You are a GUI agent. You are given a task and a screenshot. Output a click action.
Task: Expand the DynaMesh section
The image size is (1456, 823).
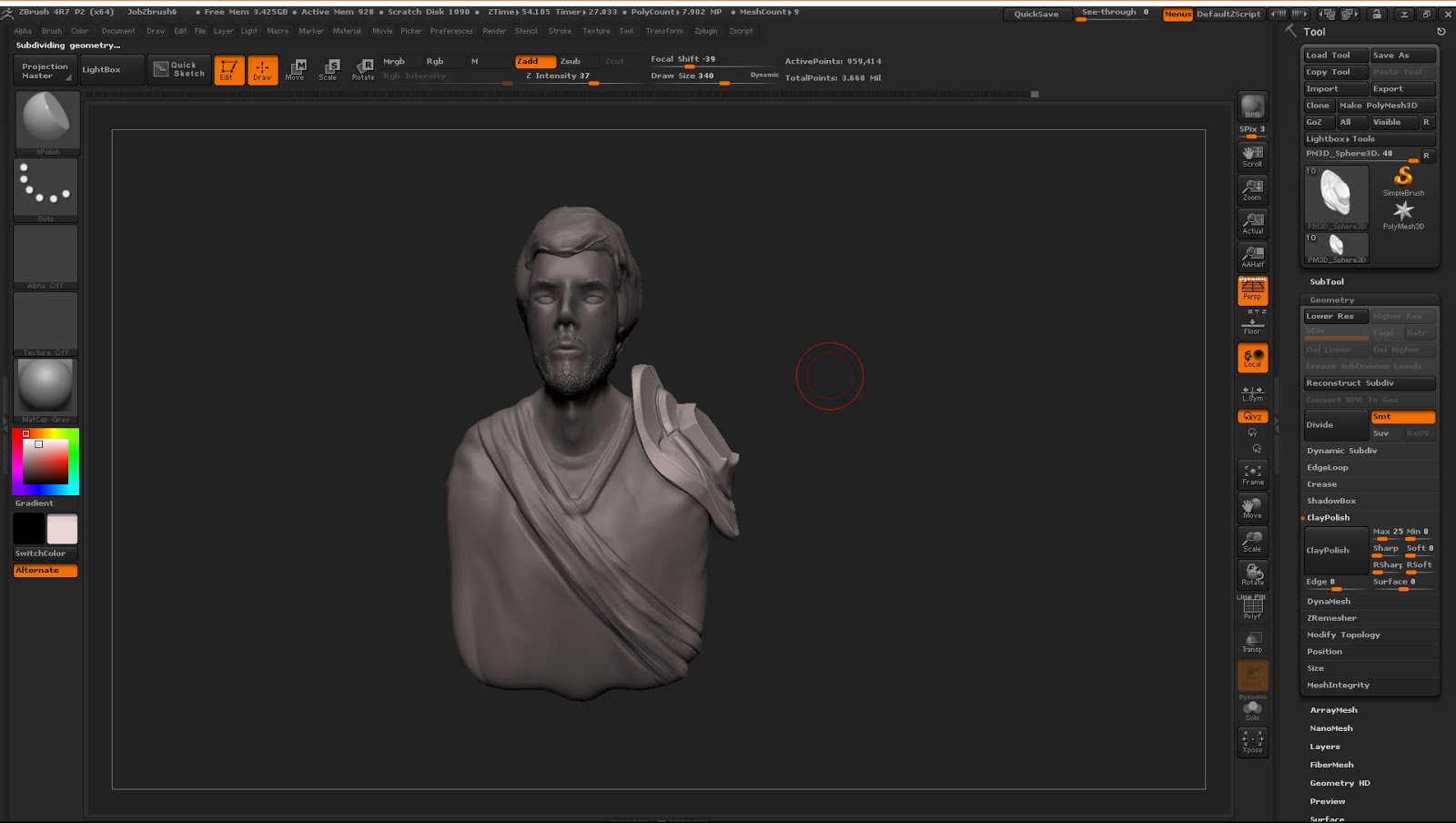(1330, 601)
